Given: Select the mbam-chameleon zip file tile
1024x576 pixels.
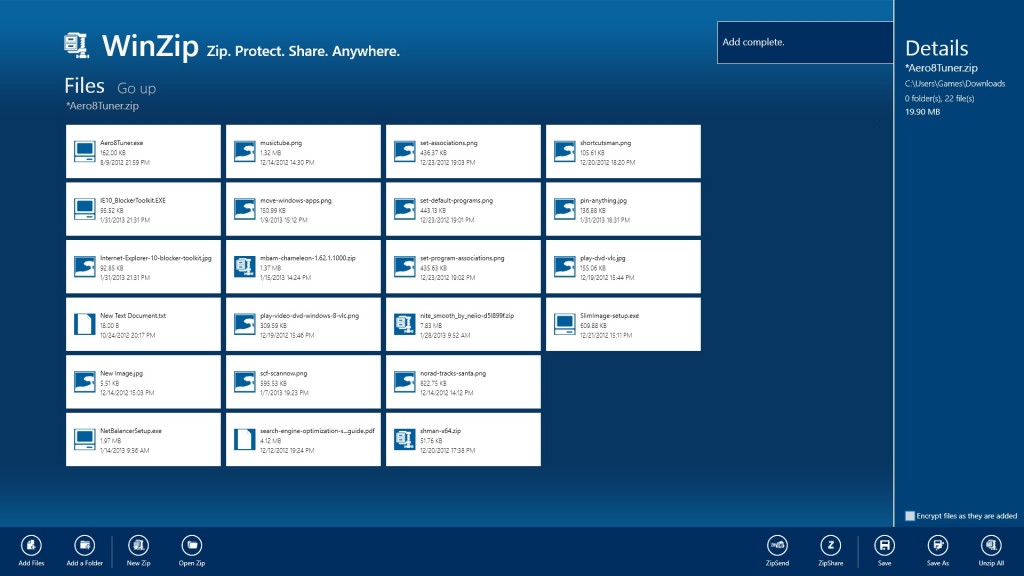Looking at the screenshot, I should pos(303,266).
